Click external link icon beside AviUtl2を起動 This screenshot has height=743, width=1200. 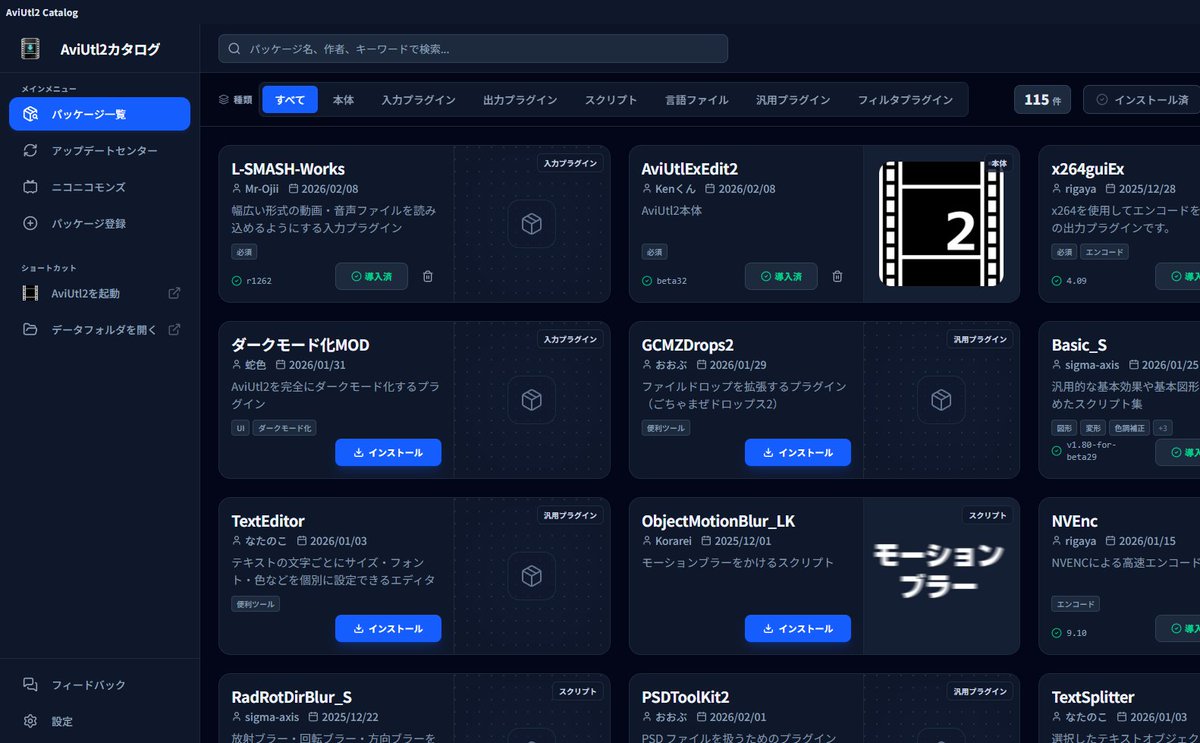[174, 293]
